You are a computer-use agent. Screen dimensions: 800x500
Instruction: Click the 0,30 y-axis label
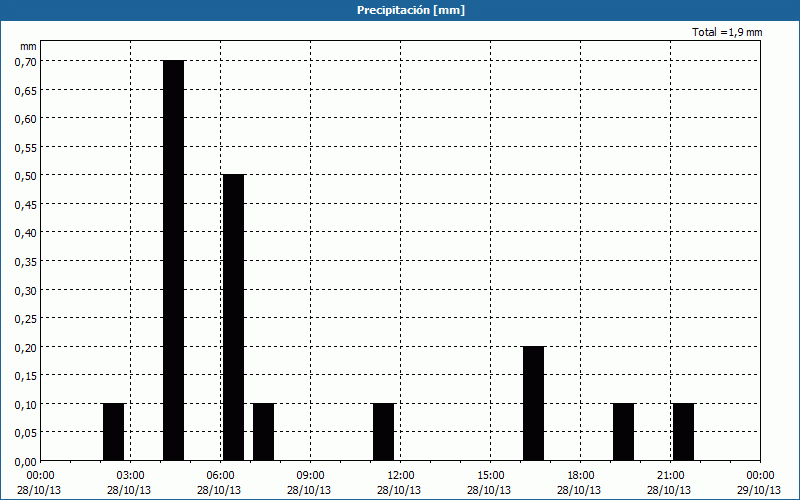25,290
